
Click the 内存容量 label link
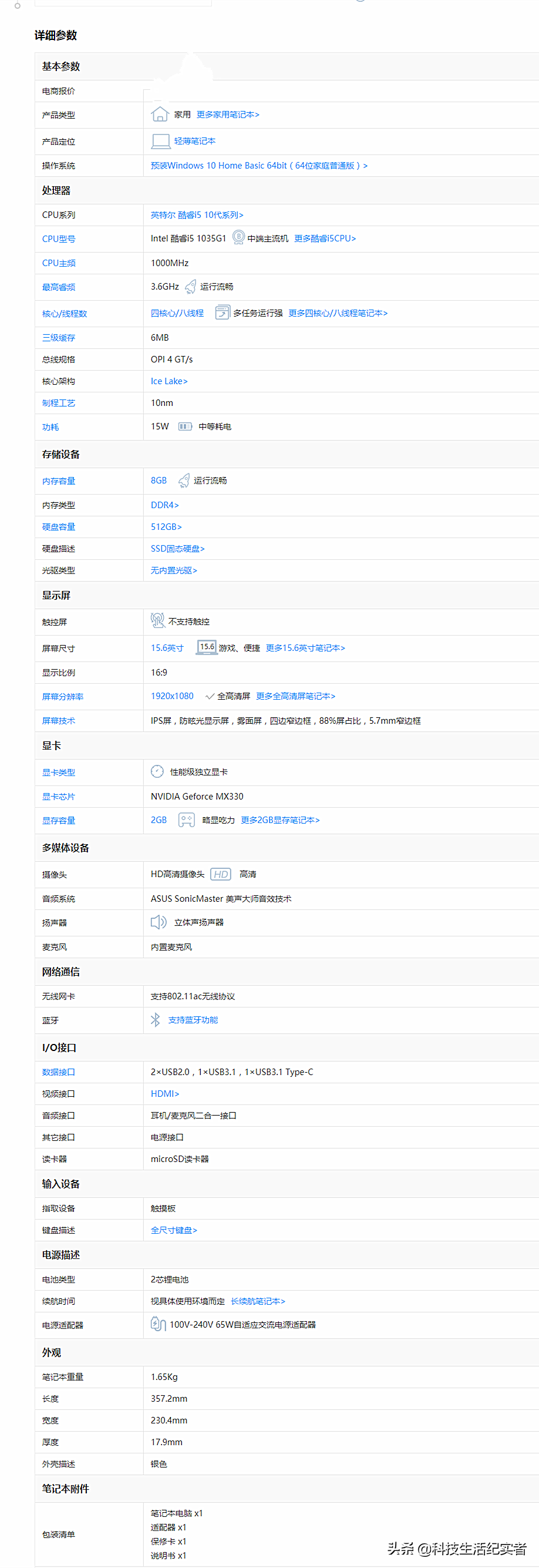tap(58, 481)
